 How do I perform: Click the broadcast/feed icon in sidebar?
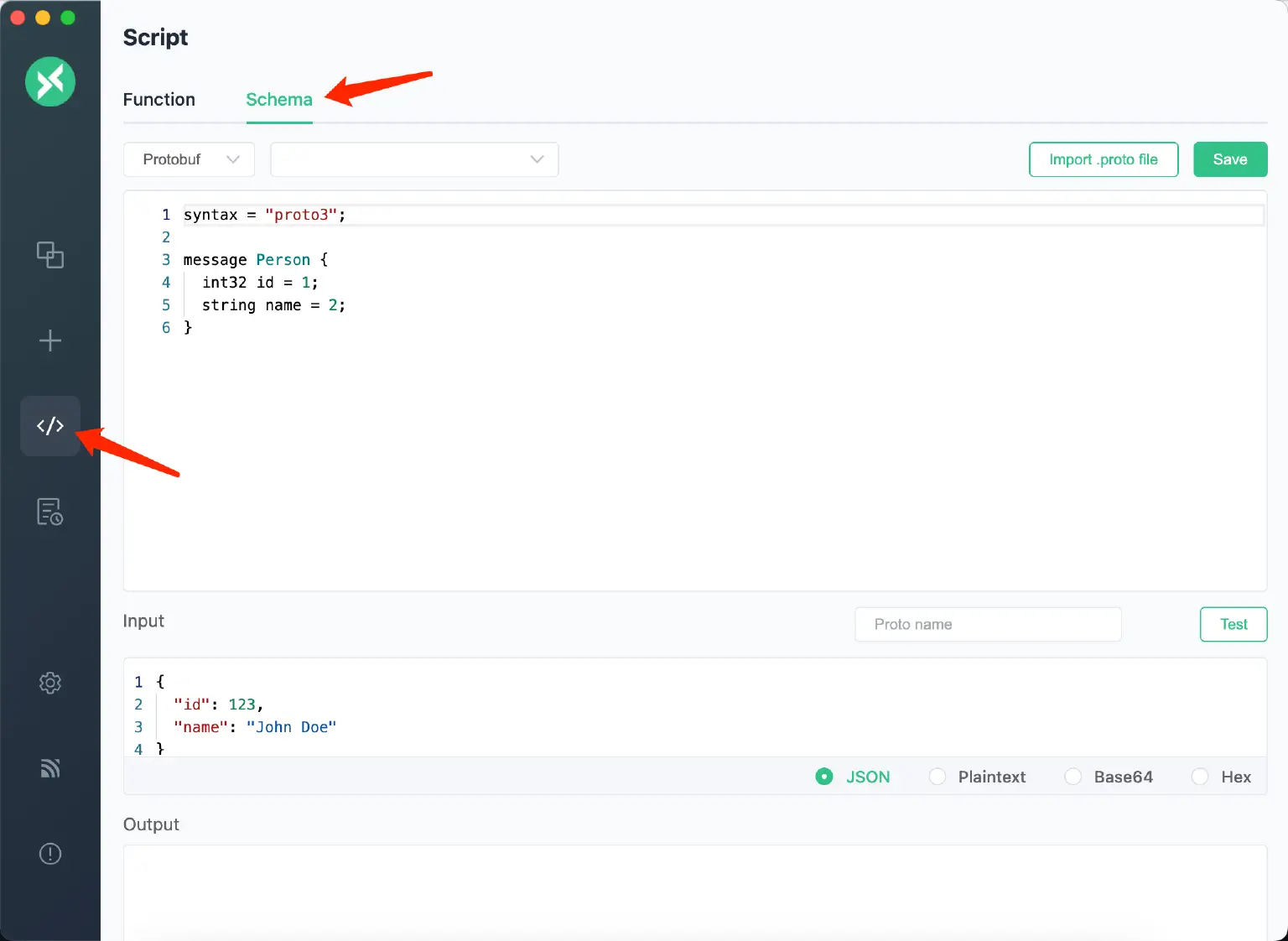click(50, 768)
